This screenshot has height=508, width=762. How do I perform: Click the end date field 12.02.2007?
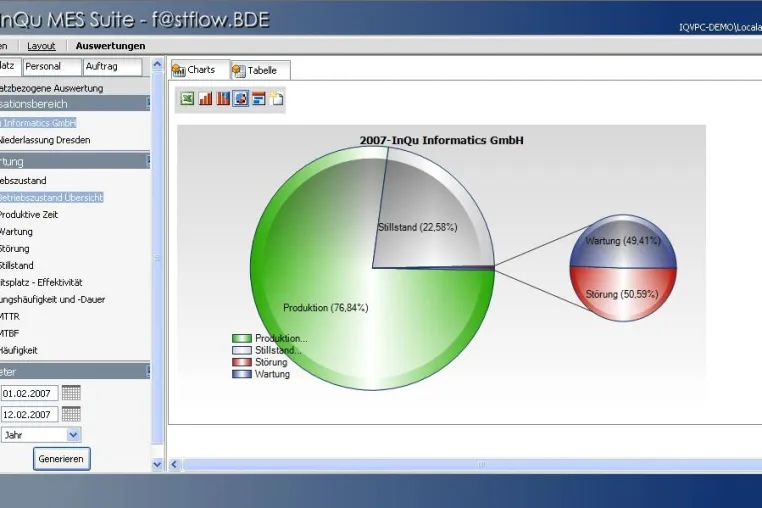(x=29, y=414)
